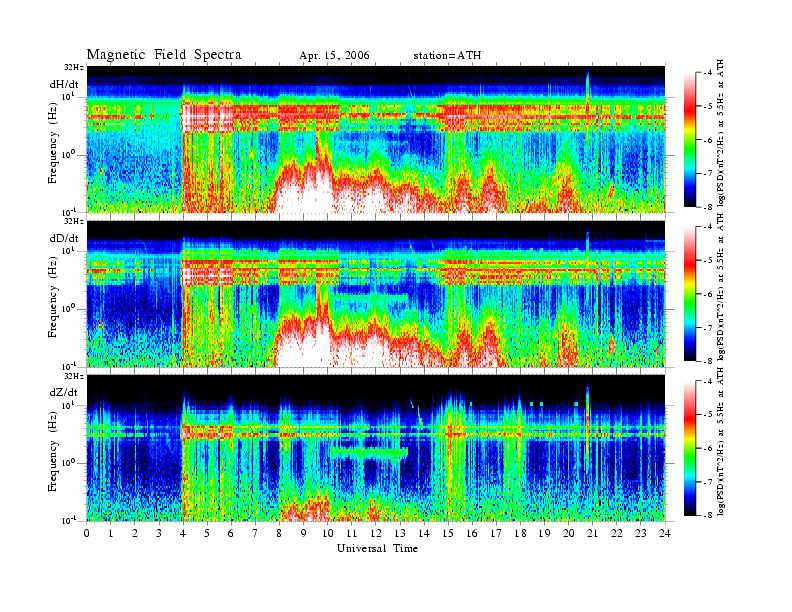Click the "32Hz" label of the dZ/dt panel
This screenshot has width=792, height=612.
coord(74,376)
